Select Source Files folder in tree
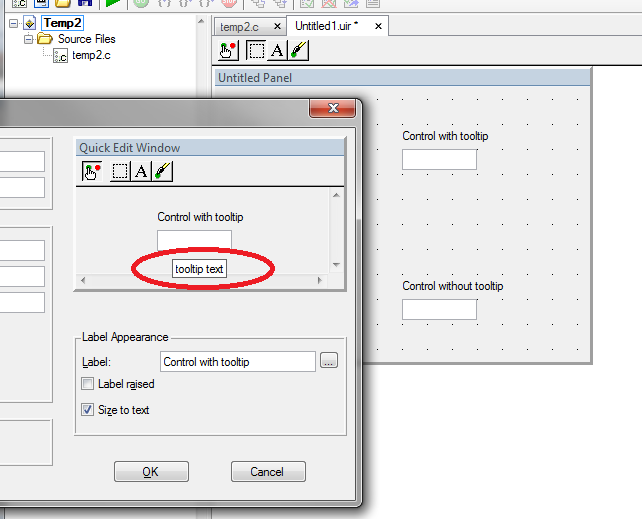642x519 pixels. click(86, 39)
